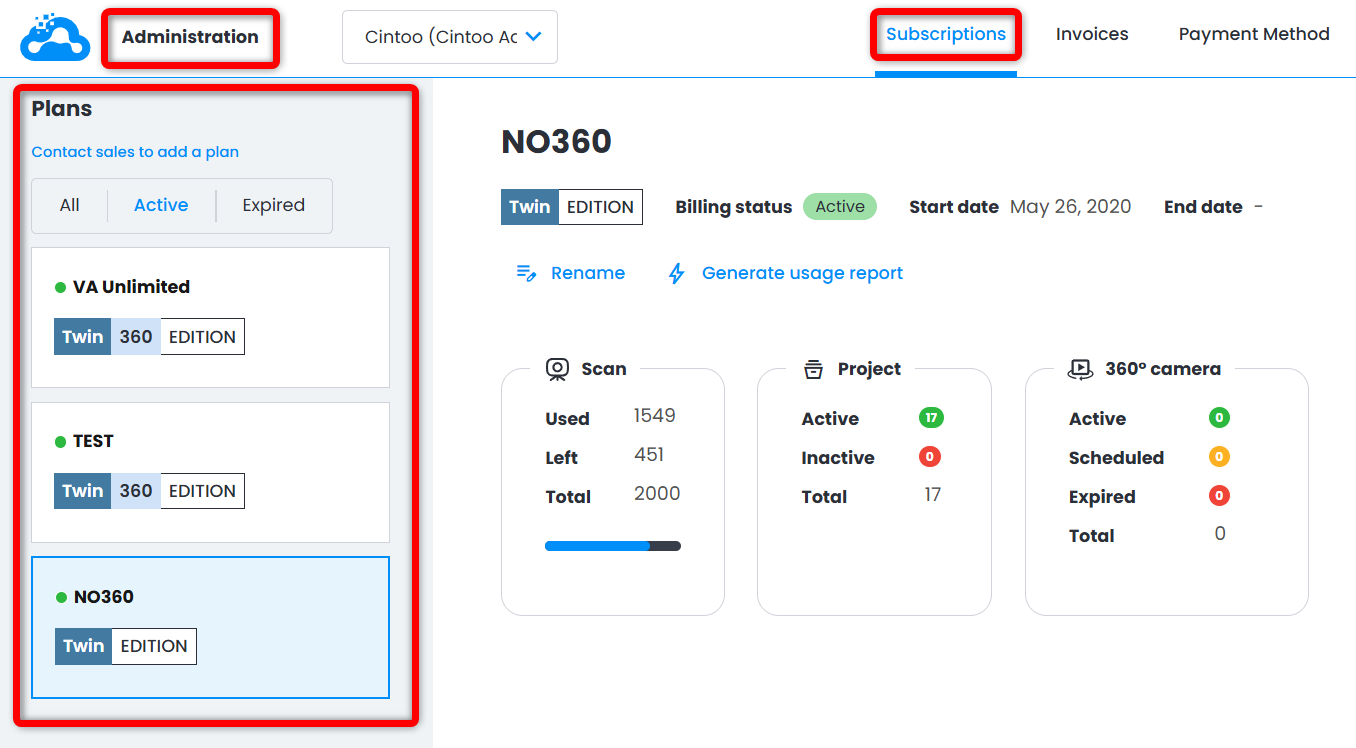Viewport: 1356px width, 748px height.
Task: Click the green active 360° camera badge
Action: pyautogui.click(x=1219, y=418)
